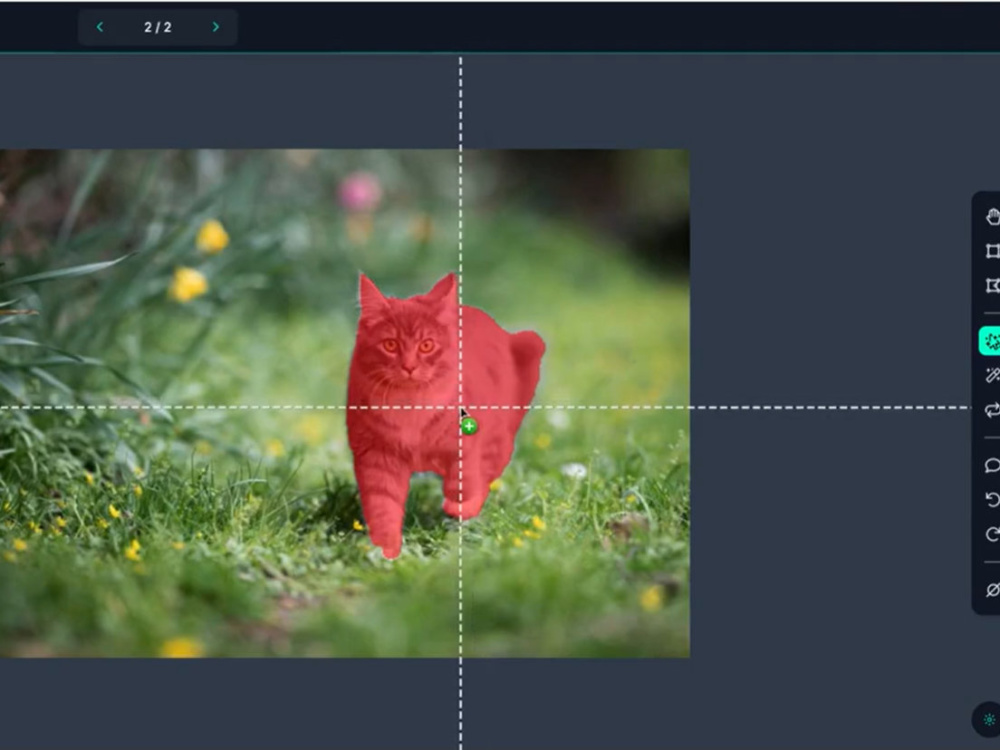Open the comment bubble tool
The width and height of the screenshot is (1000, 750).
tap(992, 466)
